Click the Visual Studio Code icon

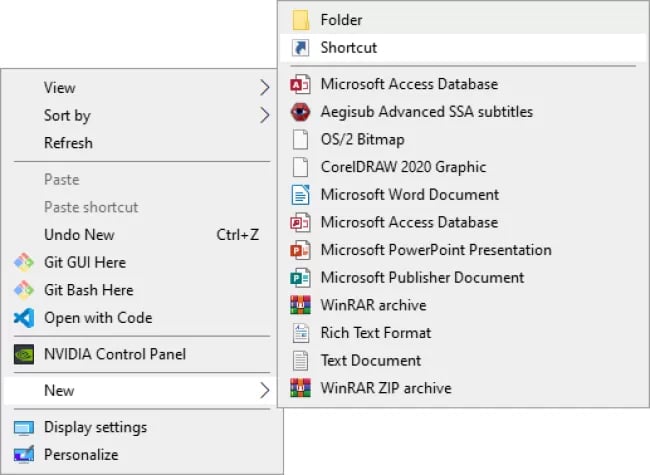click(24, 318)
